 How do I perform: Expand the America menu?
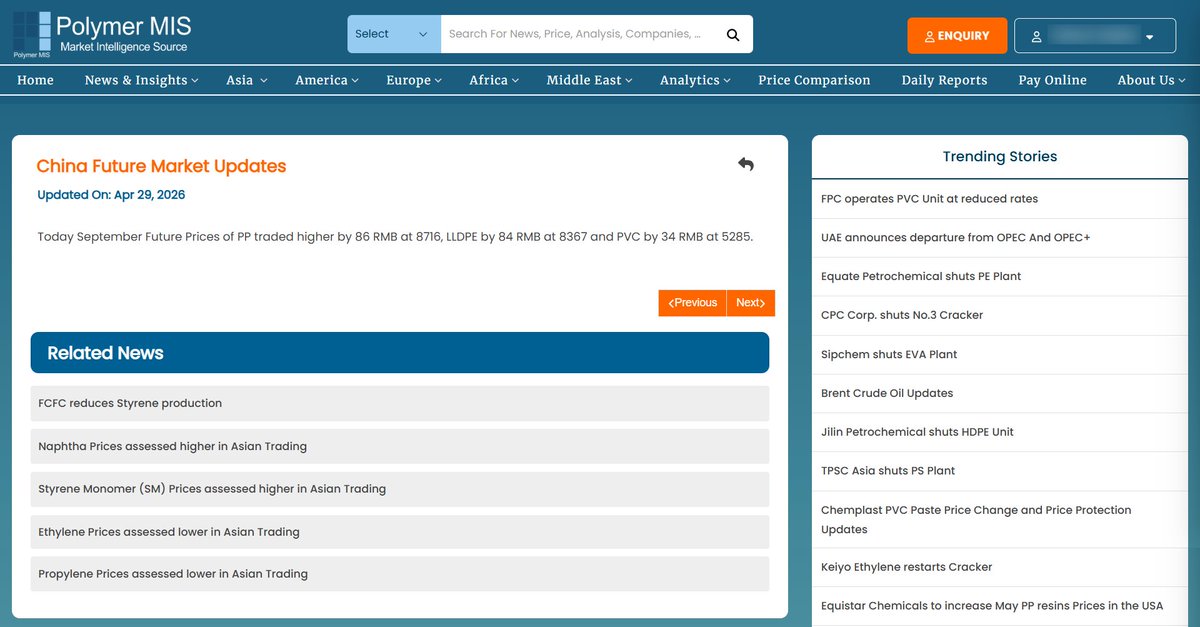click(x=327, y=80)
